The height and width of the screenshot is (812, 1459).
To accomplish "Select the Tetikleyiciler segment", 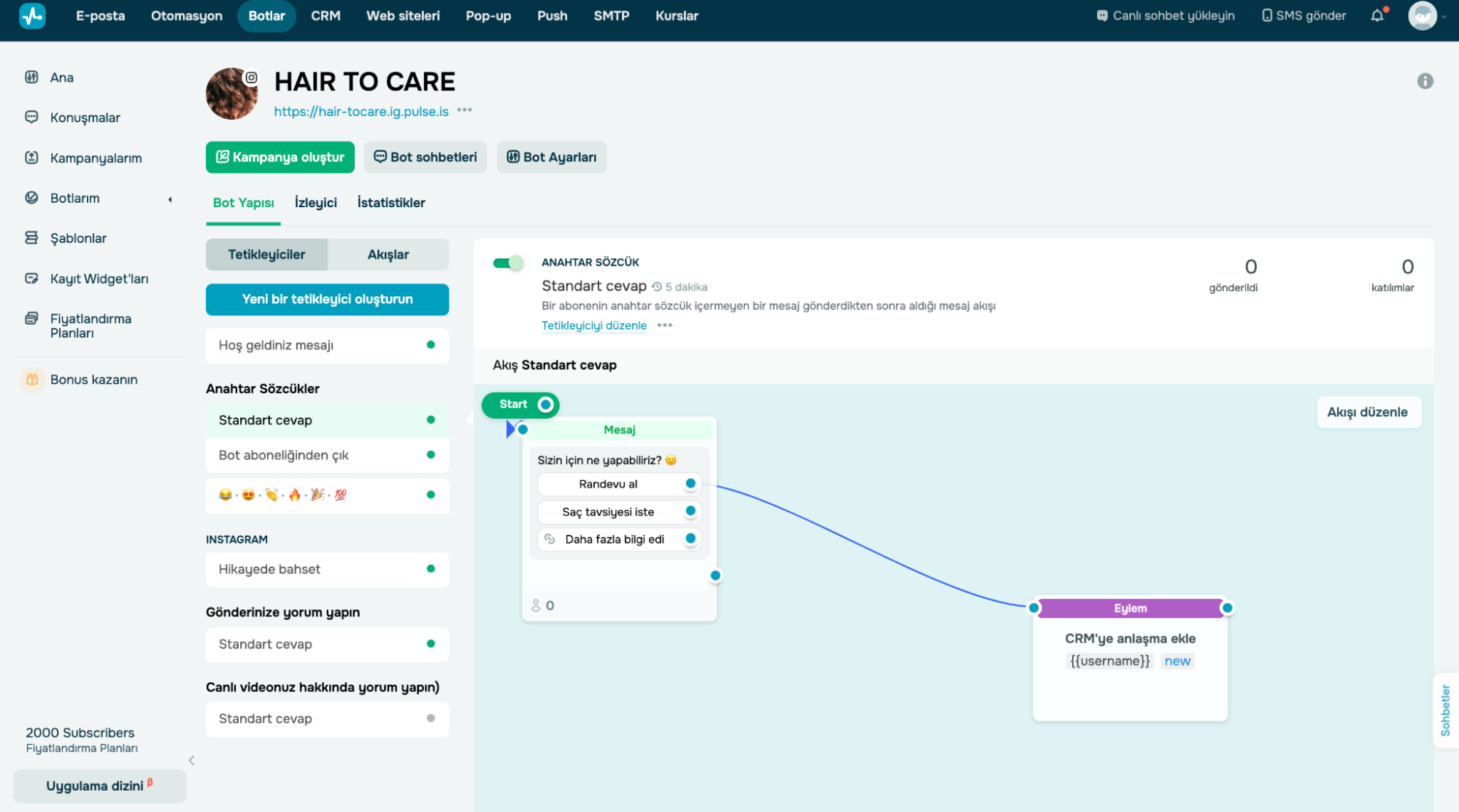I will click(266, 255).
